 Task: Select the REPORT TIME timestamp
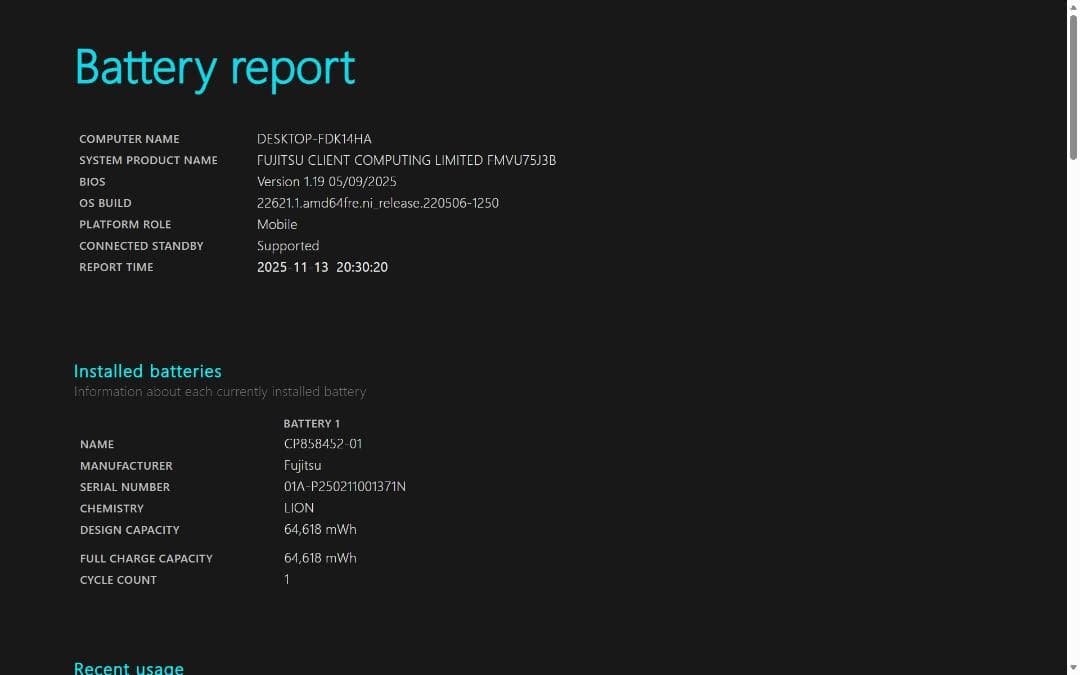(x=322, y=267)
